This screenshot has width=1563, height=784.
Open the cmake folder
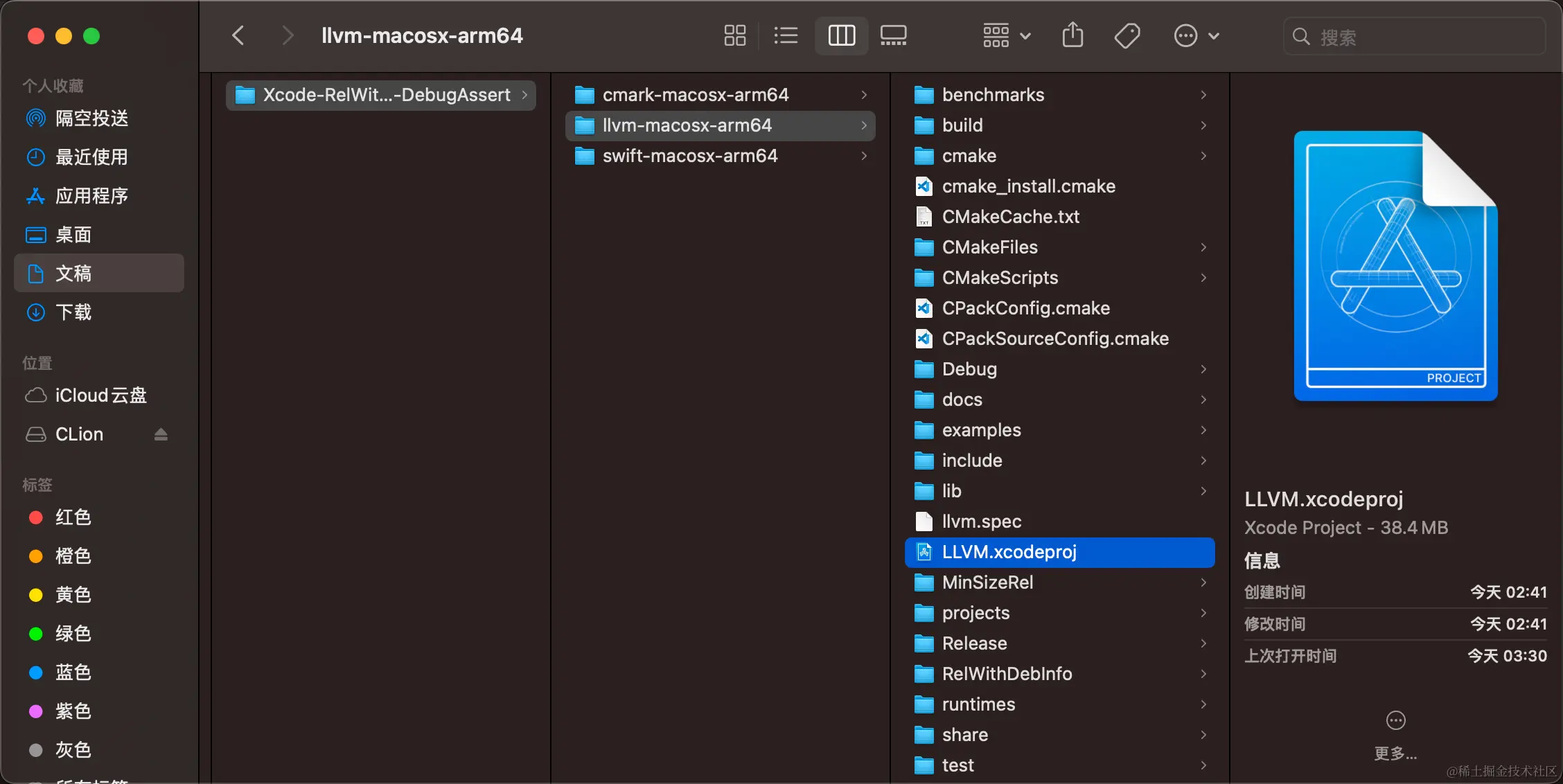pyautogui.click(x=1060, y=156)
